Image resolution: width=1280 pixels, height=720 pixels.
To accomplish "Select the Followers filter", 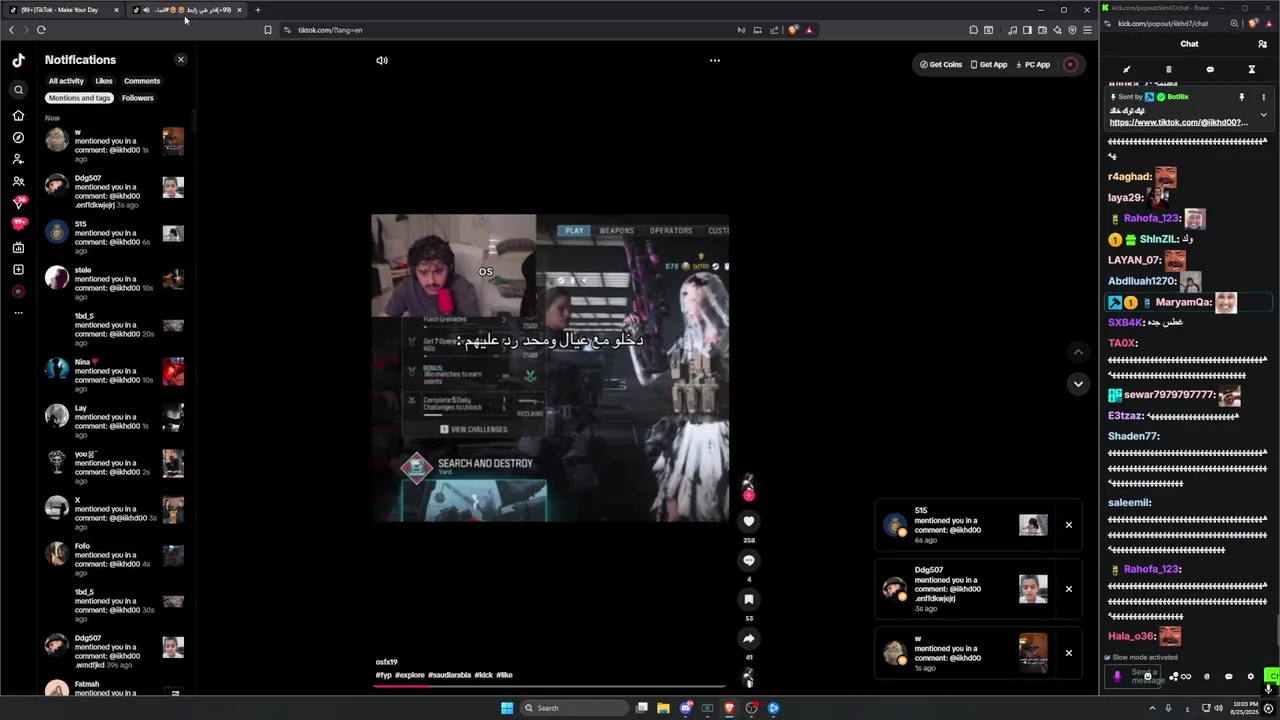I will (138, 98).
